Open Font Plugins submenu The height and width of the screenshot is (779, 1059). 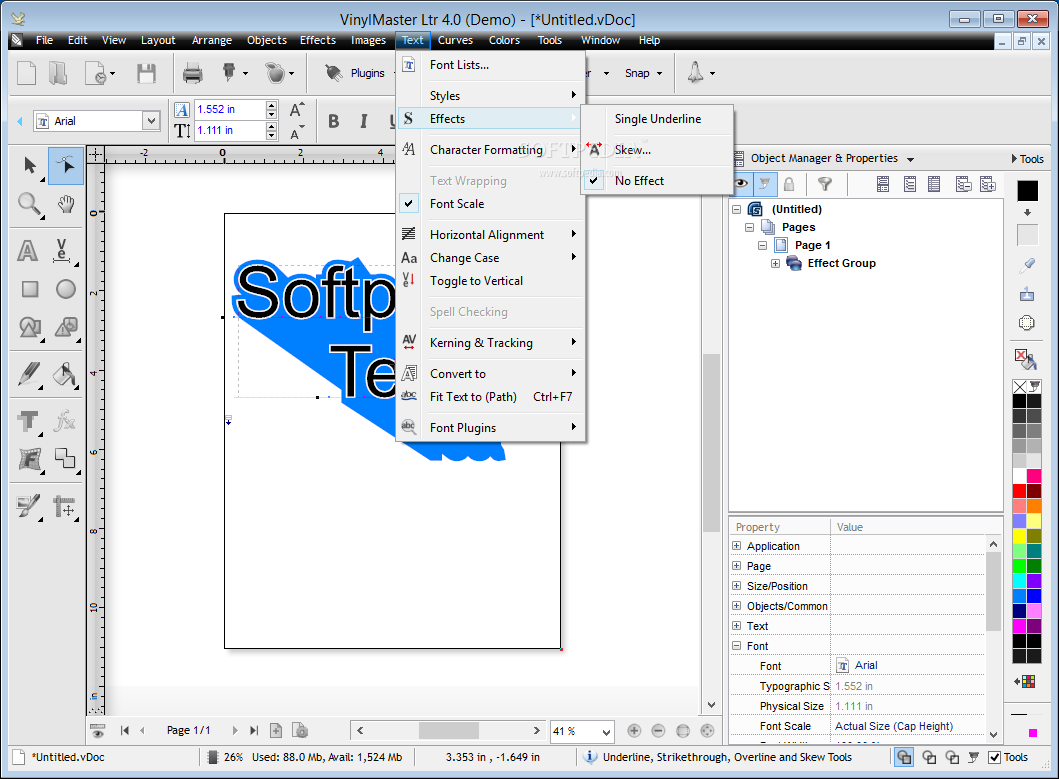coord(491,428)
